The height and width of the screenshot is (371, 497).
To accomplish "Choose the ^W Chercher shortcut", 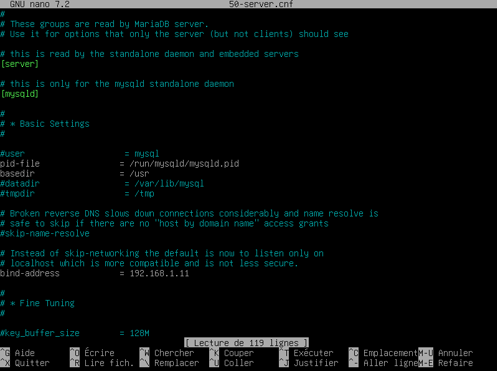I will tap(167, 353).
